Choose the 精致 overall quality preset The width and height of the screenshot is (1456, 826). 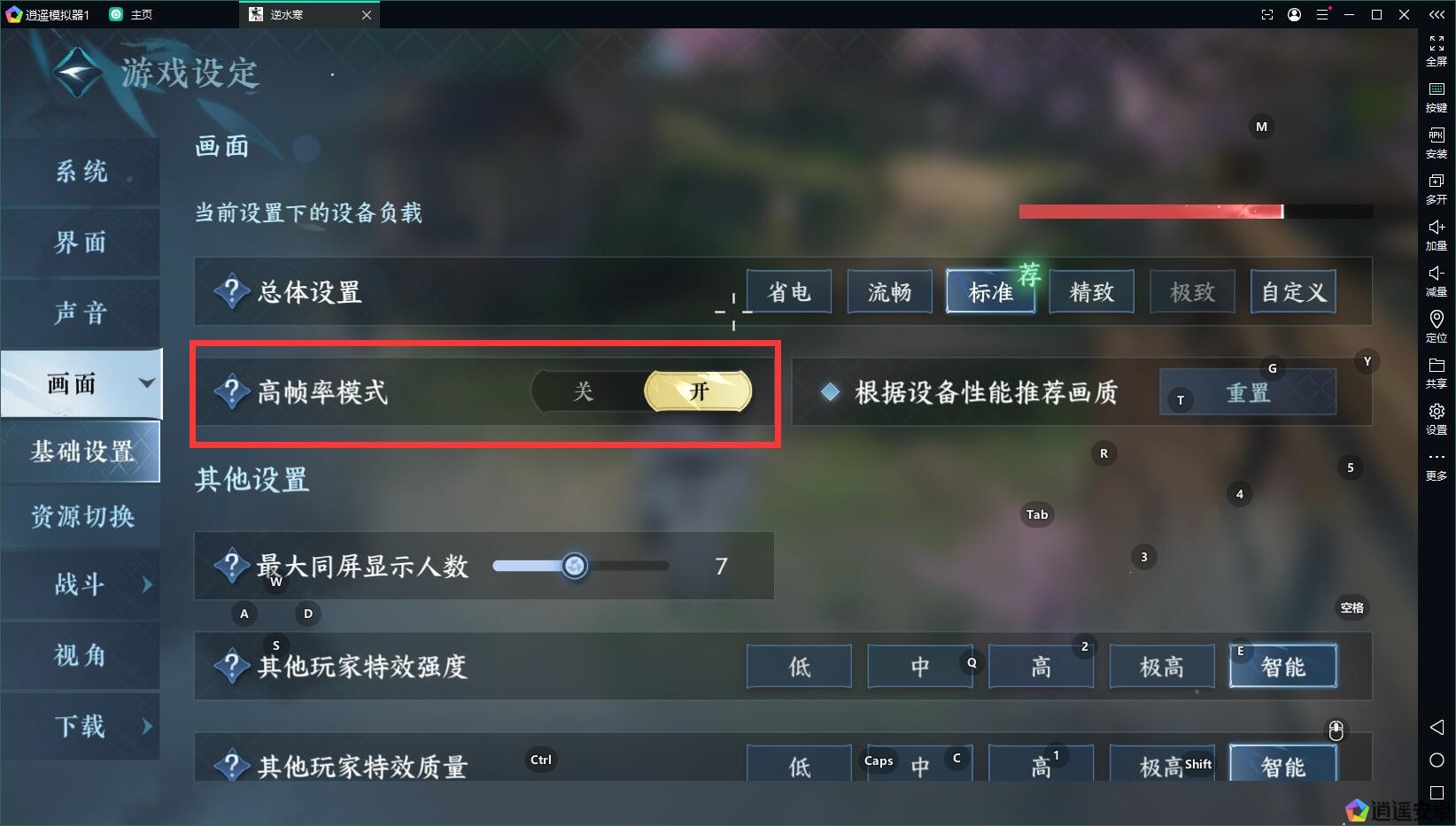[1091, 292]
